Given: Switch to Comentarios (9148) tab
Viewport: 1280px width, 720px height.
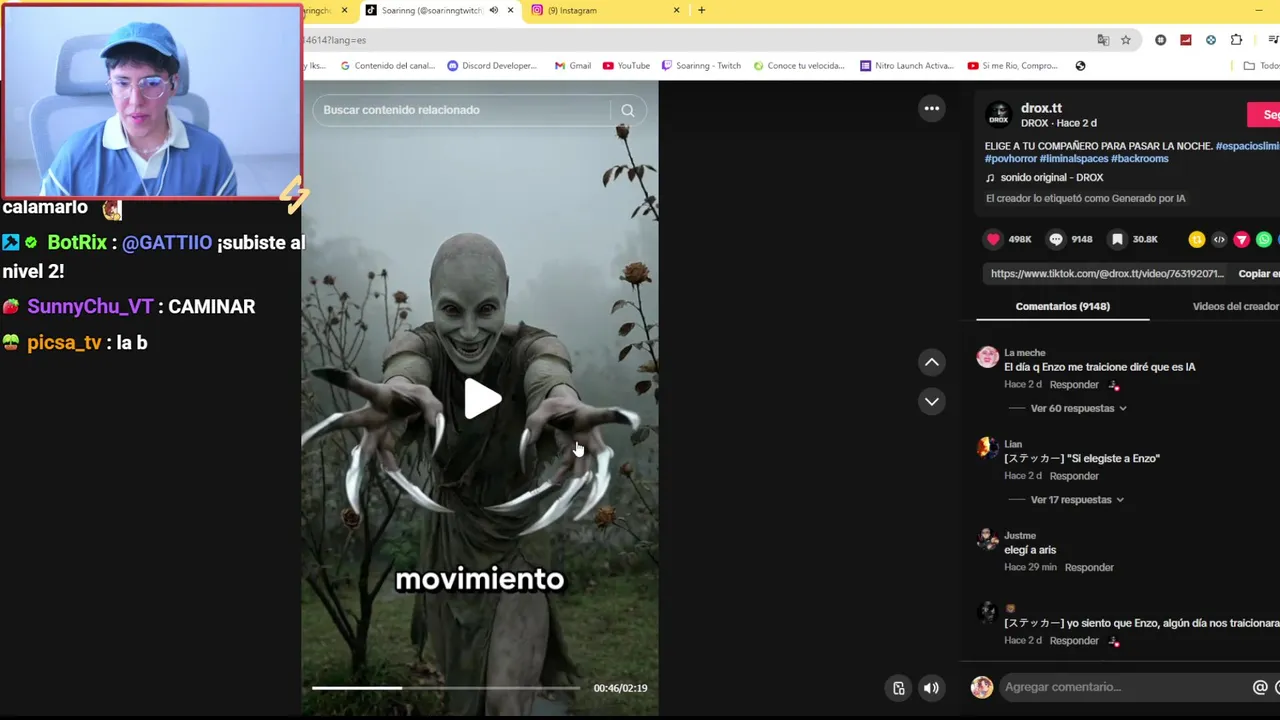Looking at the screenshot, I should tap(1062, 306).
